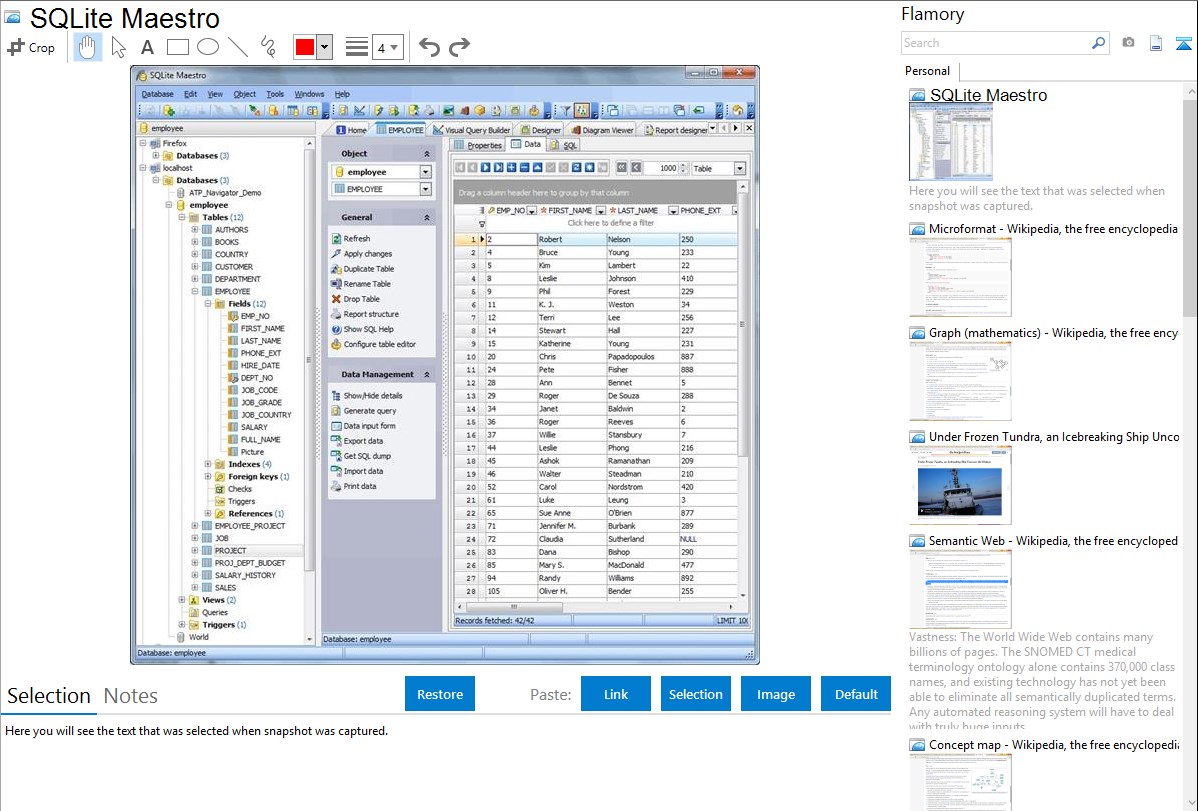Undo the last annotation
Image resolution: width=1198 pixels, height=811 pixels.
pos(428,47)
